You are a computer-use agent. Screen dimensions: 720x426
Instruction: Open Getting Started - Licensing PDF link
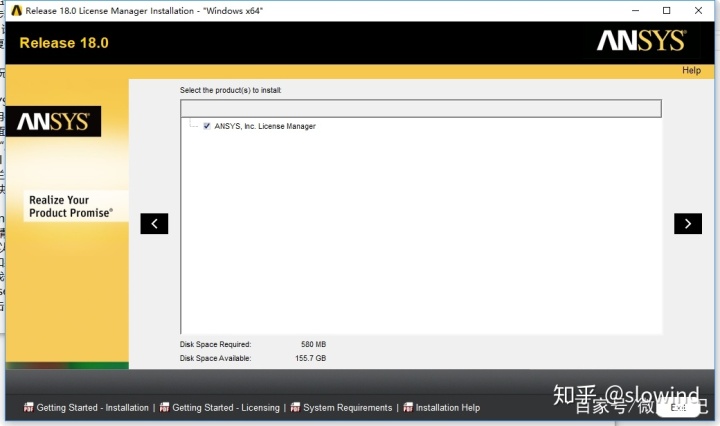click(225, 408)
